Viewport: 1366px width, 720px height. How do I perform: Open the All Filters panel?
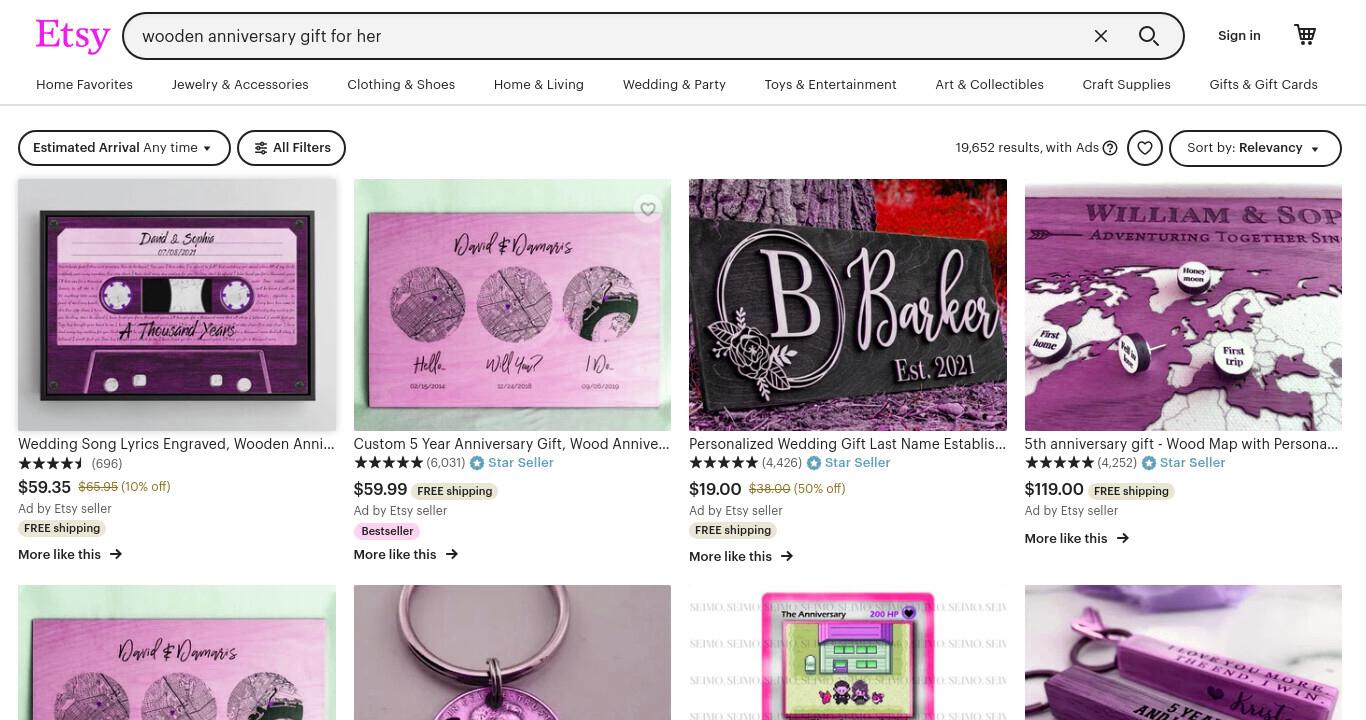pyautogui.click(x=291, y=148)
